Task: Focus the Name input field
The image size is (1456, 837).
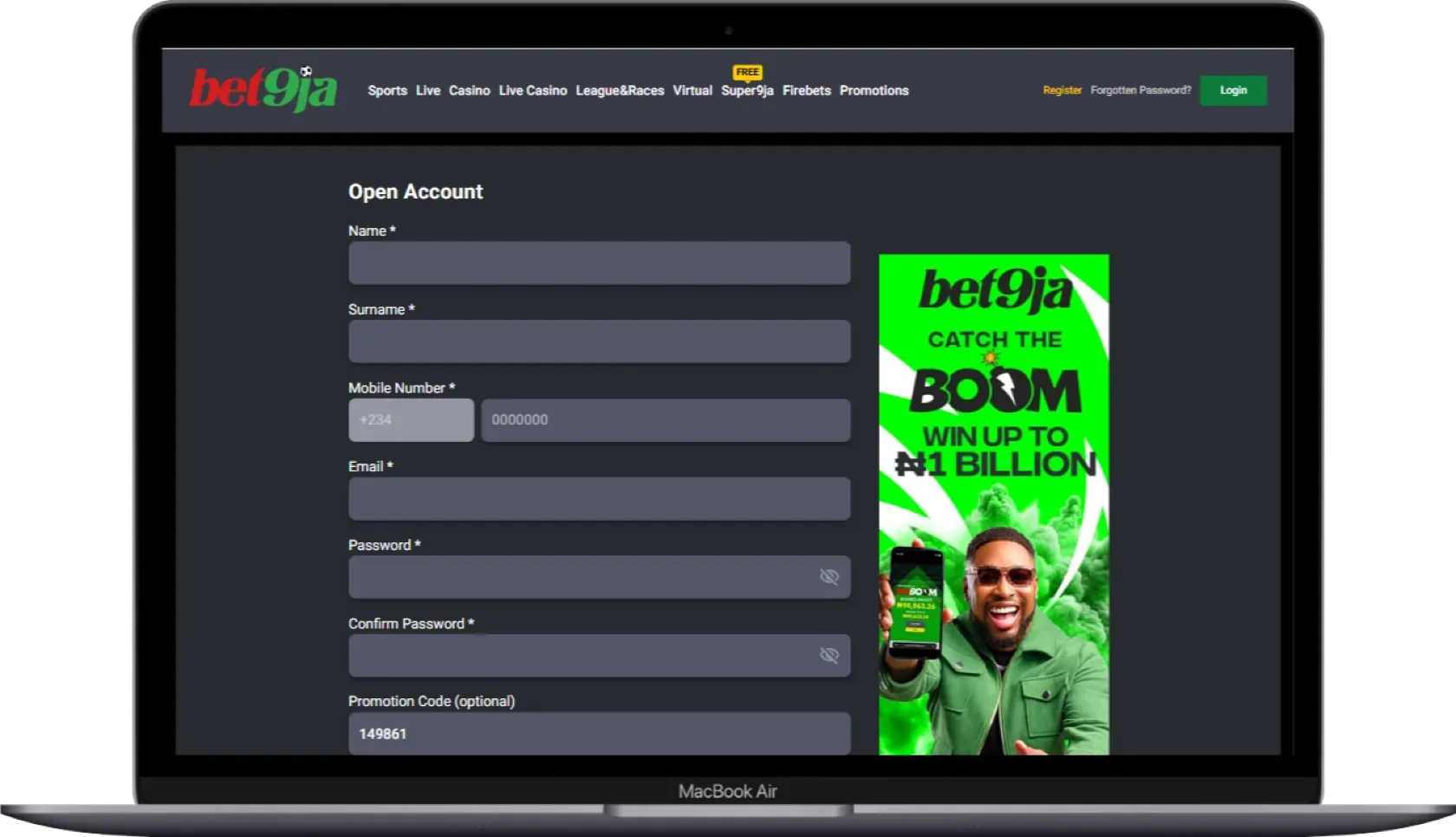Action: tap(600, 263)
